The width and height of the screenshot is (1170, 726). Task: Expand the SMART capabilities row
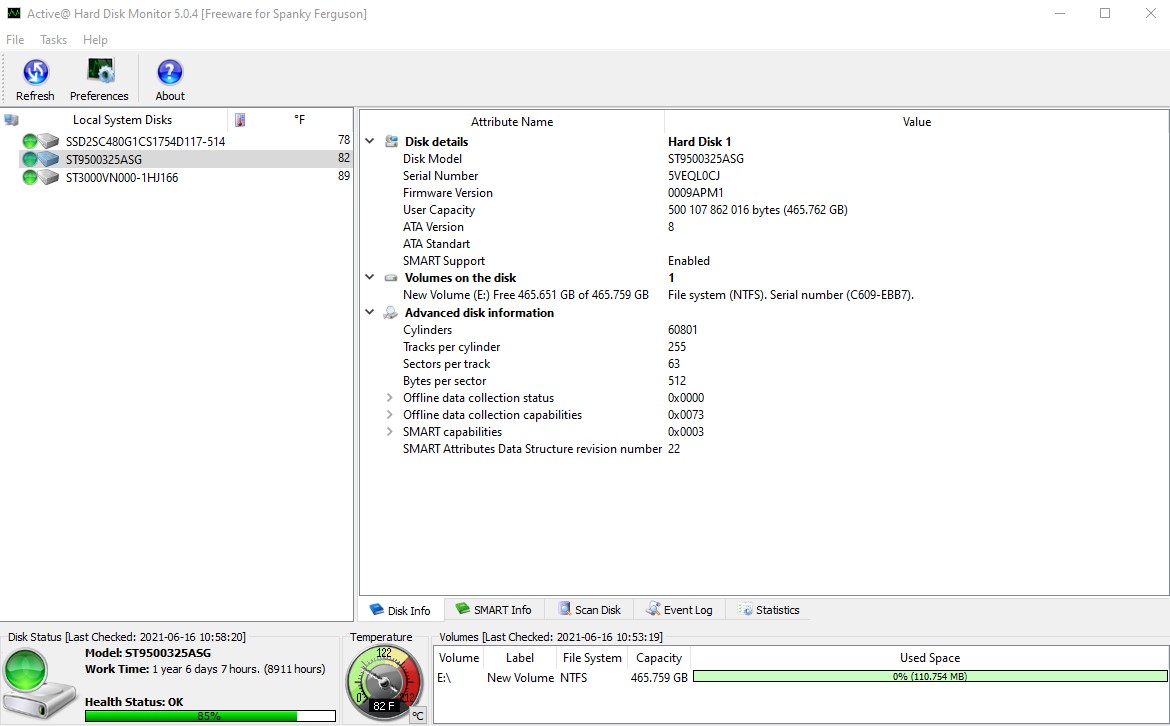tap(390, 432)
